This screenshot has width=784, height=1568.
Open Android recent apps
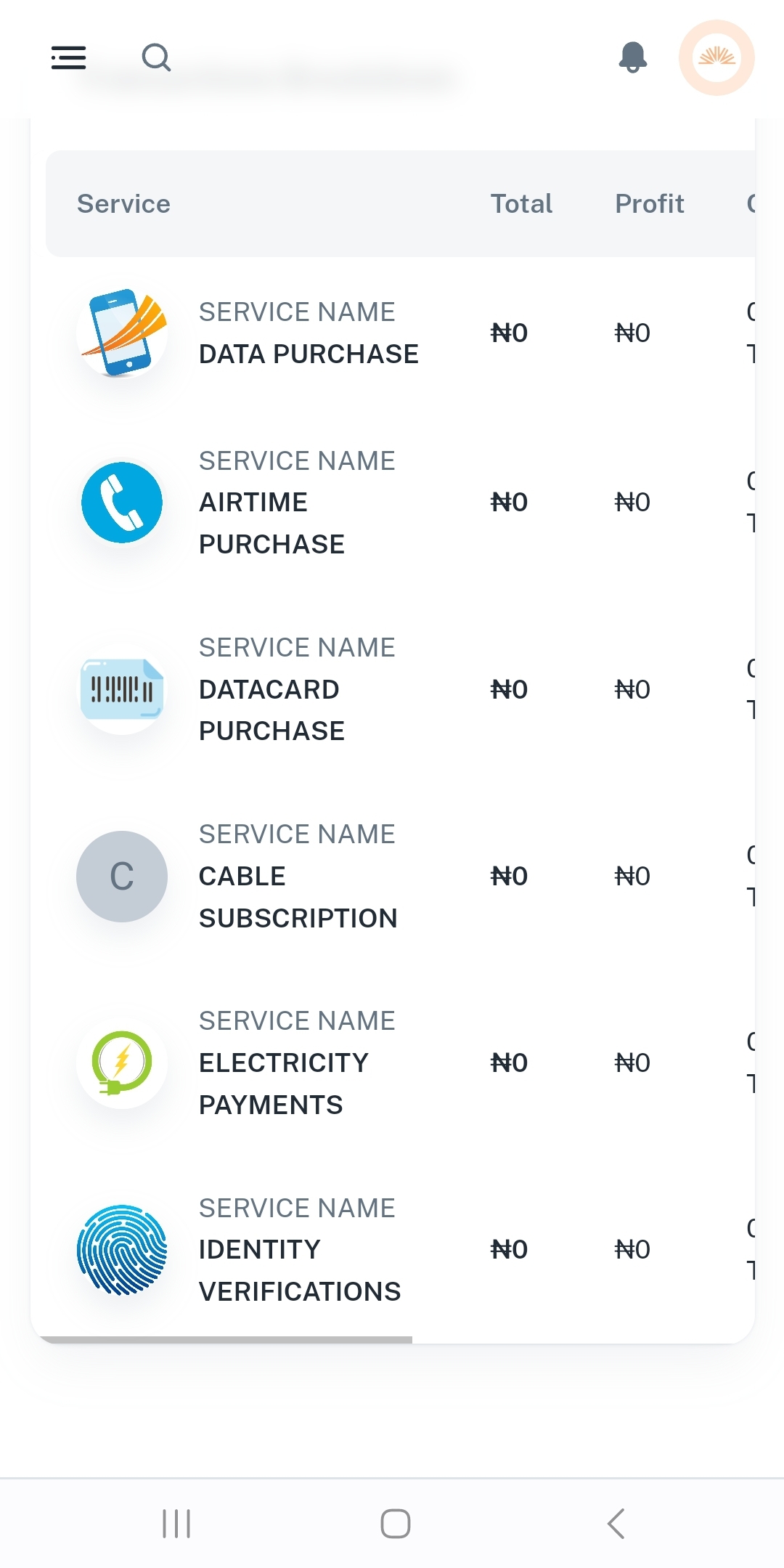176,1523
